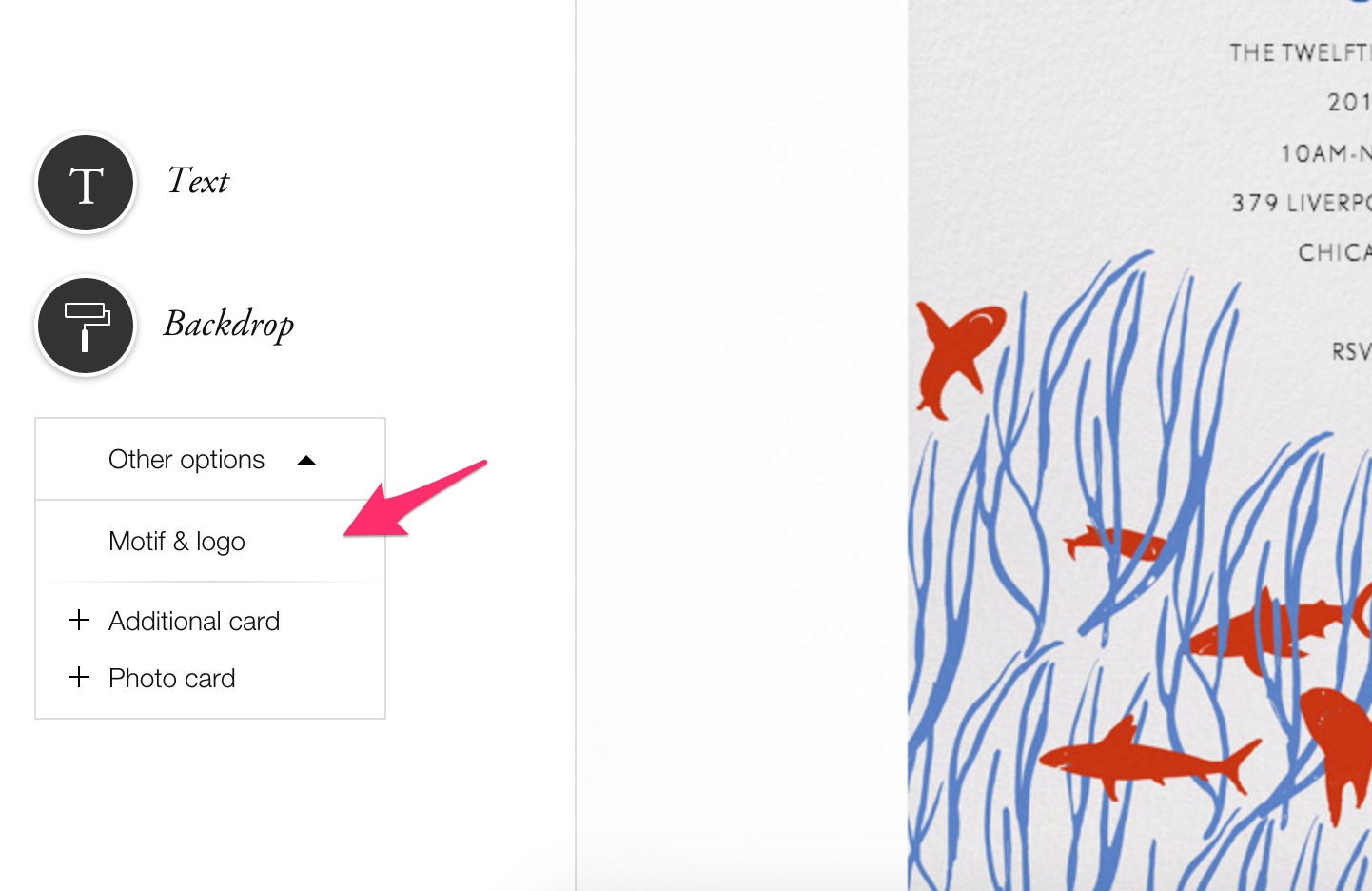Click the CHICA city text line
This screenshot has width=1372, height=891.
[1335, 252]
